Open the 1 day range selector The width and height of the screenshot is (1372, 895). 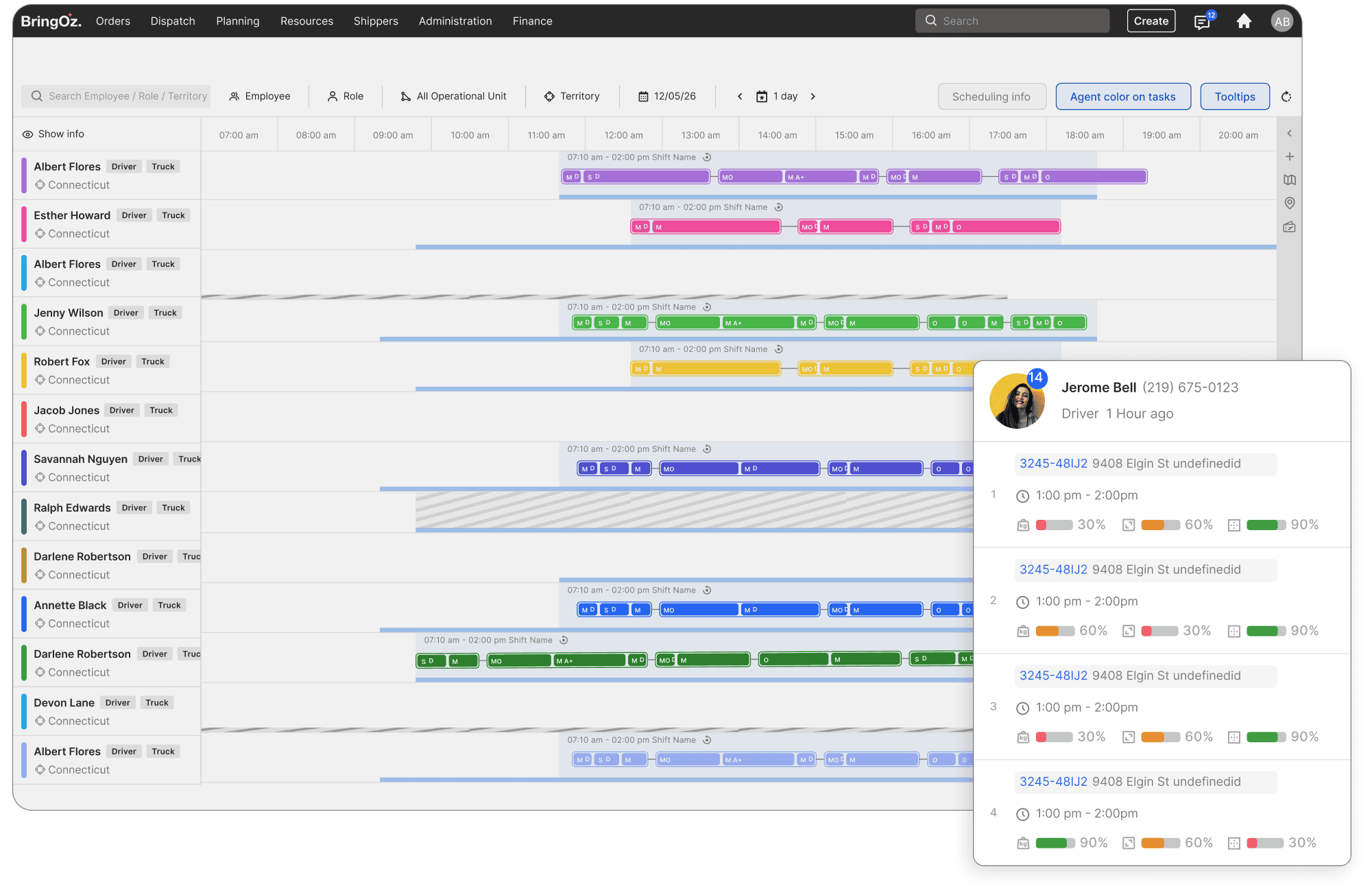pos(777,97)
